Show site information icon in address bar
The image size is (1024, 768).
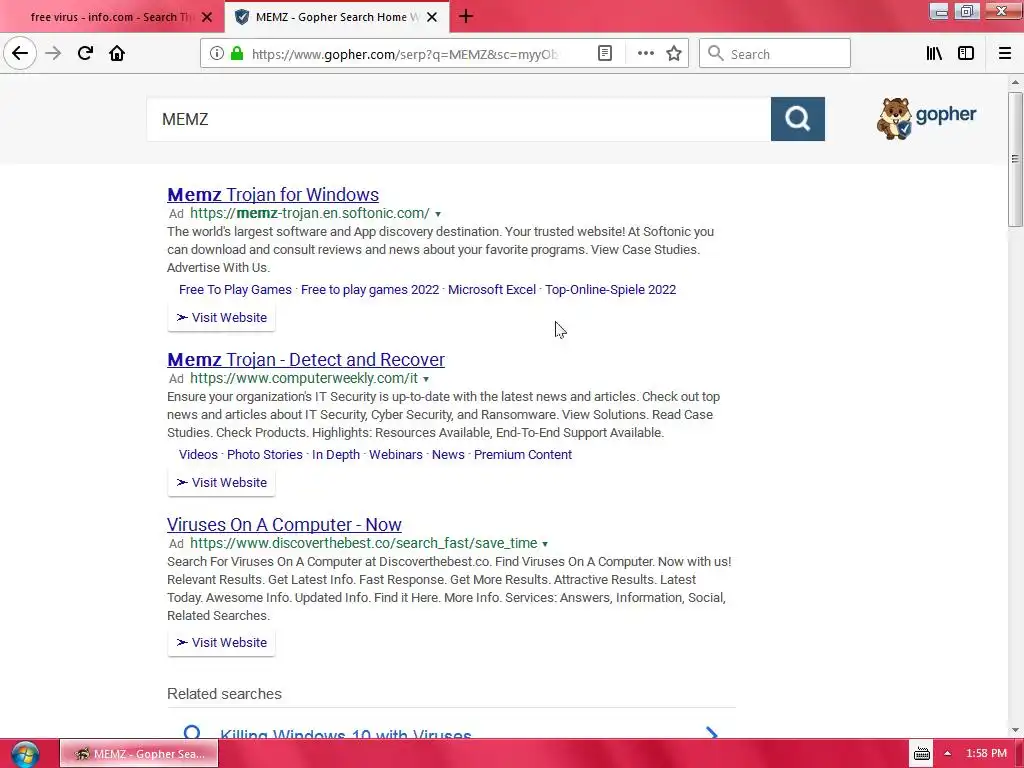[216, 54]
